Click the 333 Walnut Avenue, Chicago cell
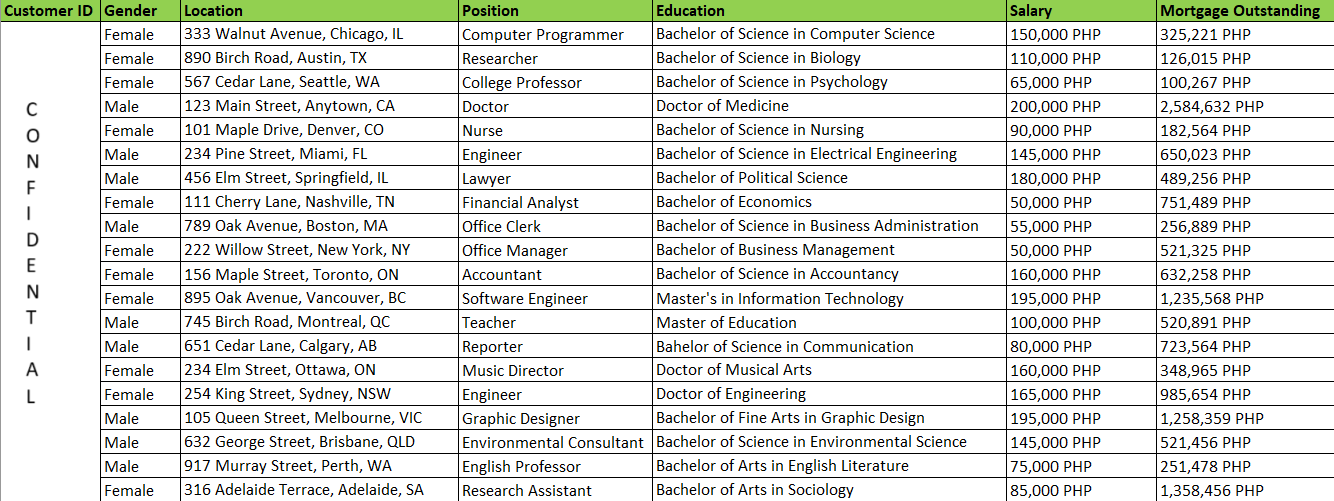This screenshot has width=1334, height=501. [319, 34]
